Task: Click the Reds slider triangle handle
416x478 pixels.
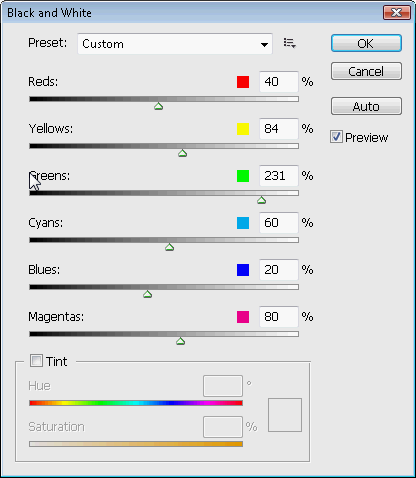Action: click(158, 106)
